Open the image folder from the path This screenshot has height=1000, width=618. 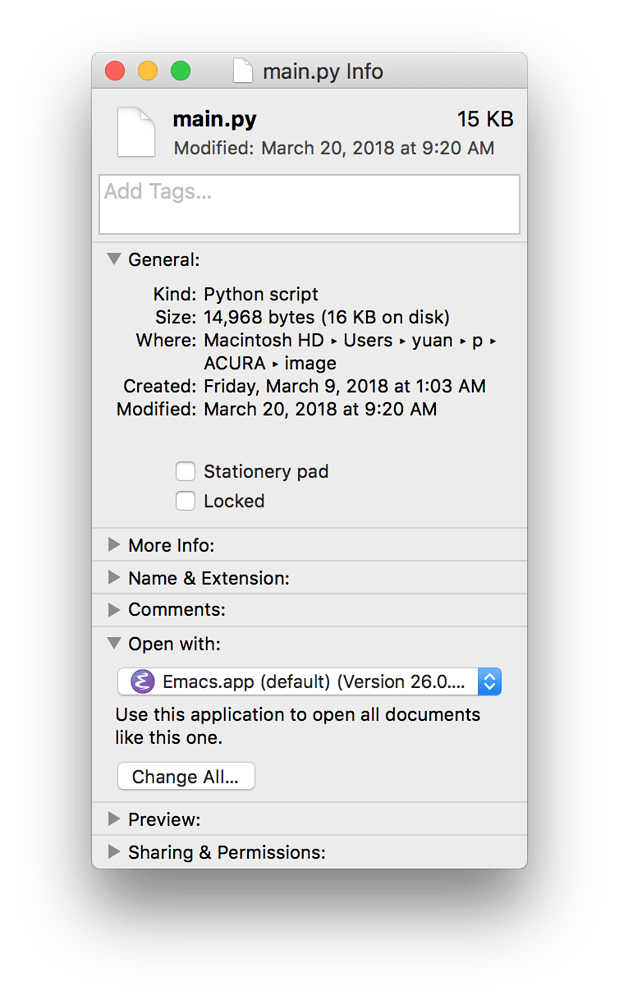pyautogui.click(x=309, y=363)
